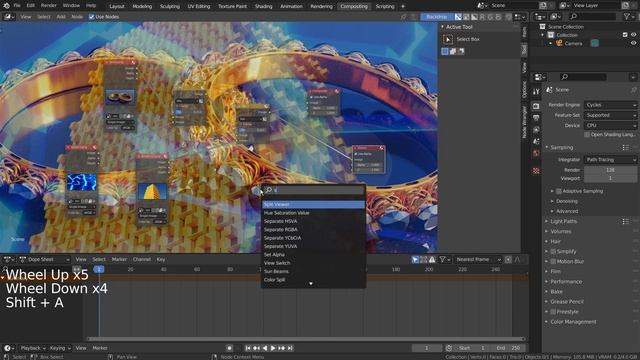Open the Scene properties tab icon
Viewport: 640px width, 360px height.
point(536,141)
